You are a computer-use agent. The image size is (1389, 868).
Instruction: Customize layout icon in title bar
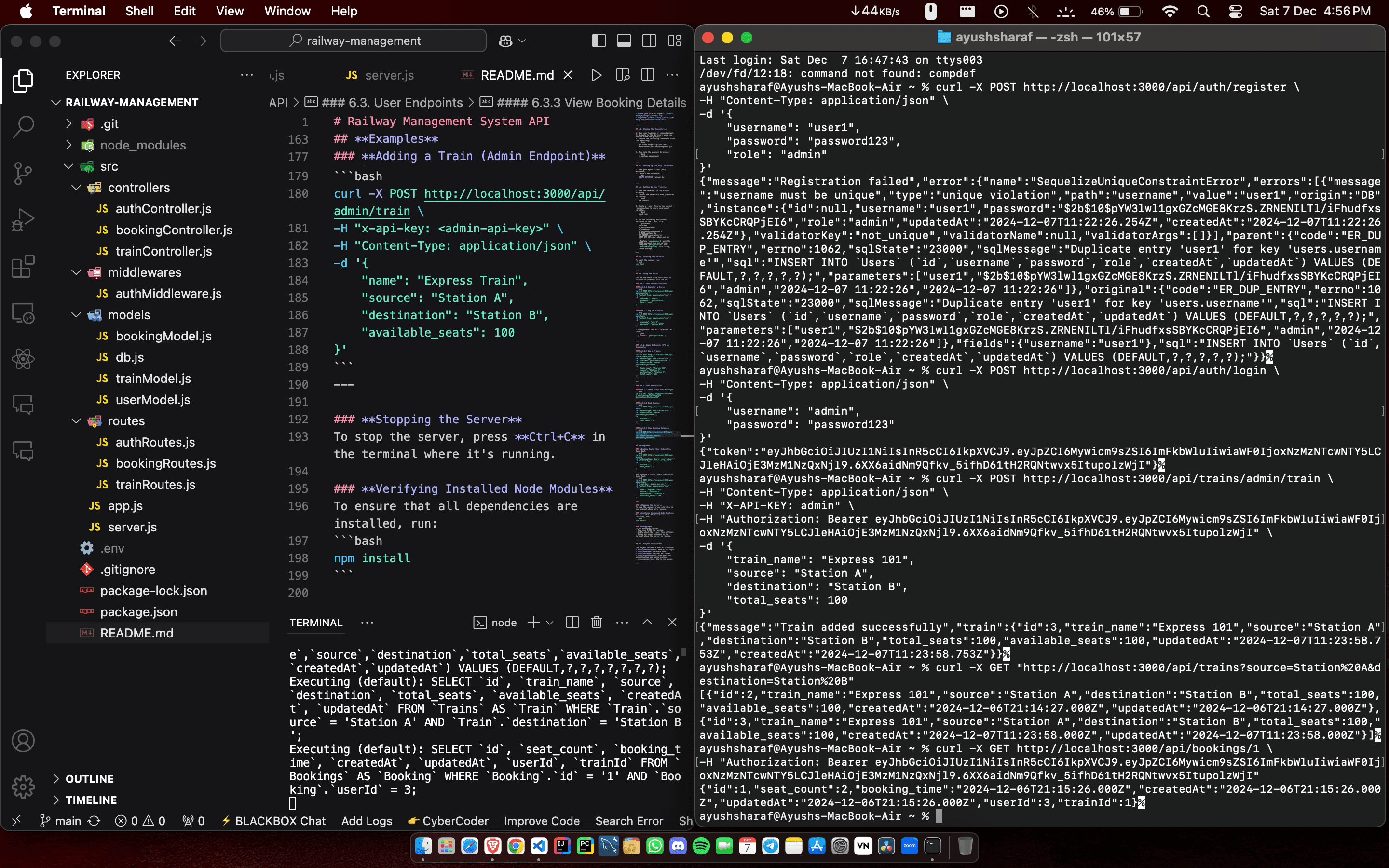(x=674, y=41)
